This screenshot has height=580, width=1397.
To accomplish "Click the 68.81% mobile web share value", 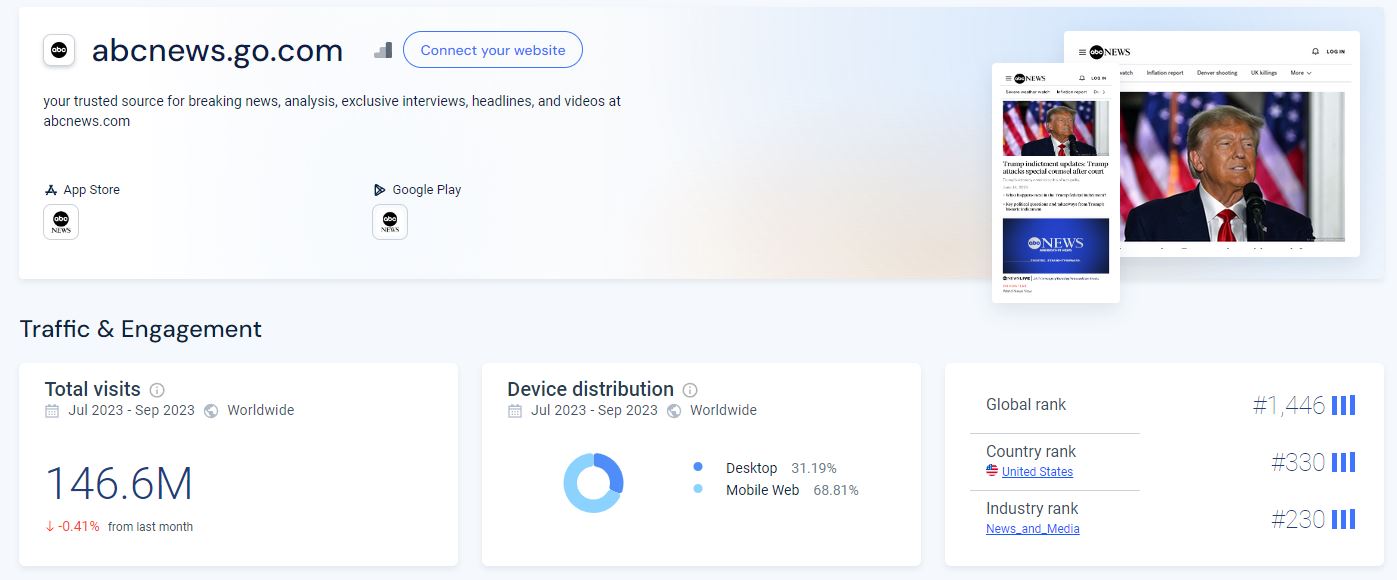I will point(836,490).
